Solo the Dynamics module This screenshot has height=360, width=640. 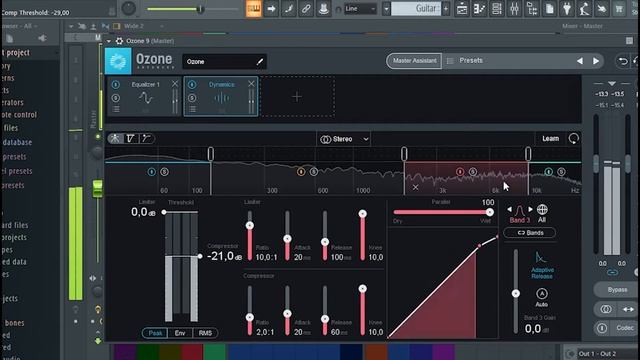[192, 98]
